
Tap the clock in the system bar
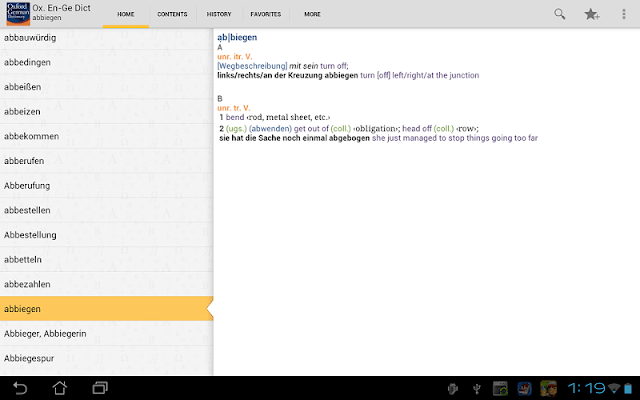586,388
